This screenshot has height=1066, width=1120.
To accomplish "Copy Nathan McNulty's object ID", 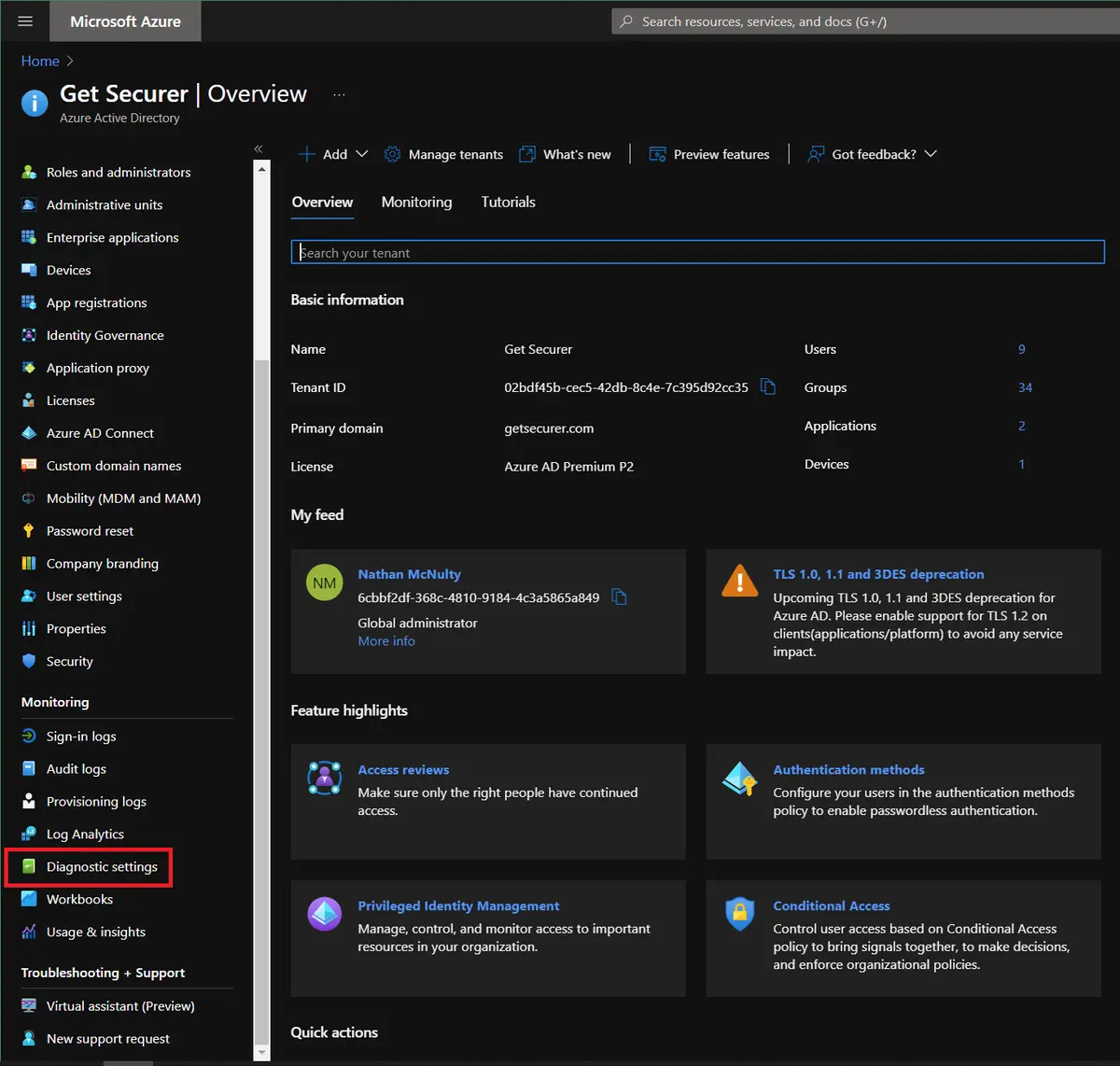I will pos(619,596).
